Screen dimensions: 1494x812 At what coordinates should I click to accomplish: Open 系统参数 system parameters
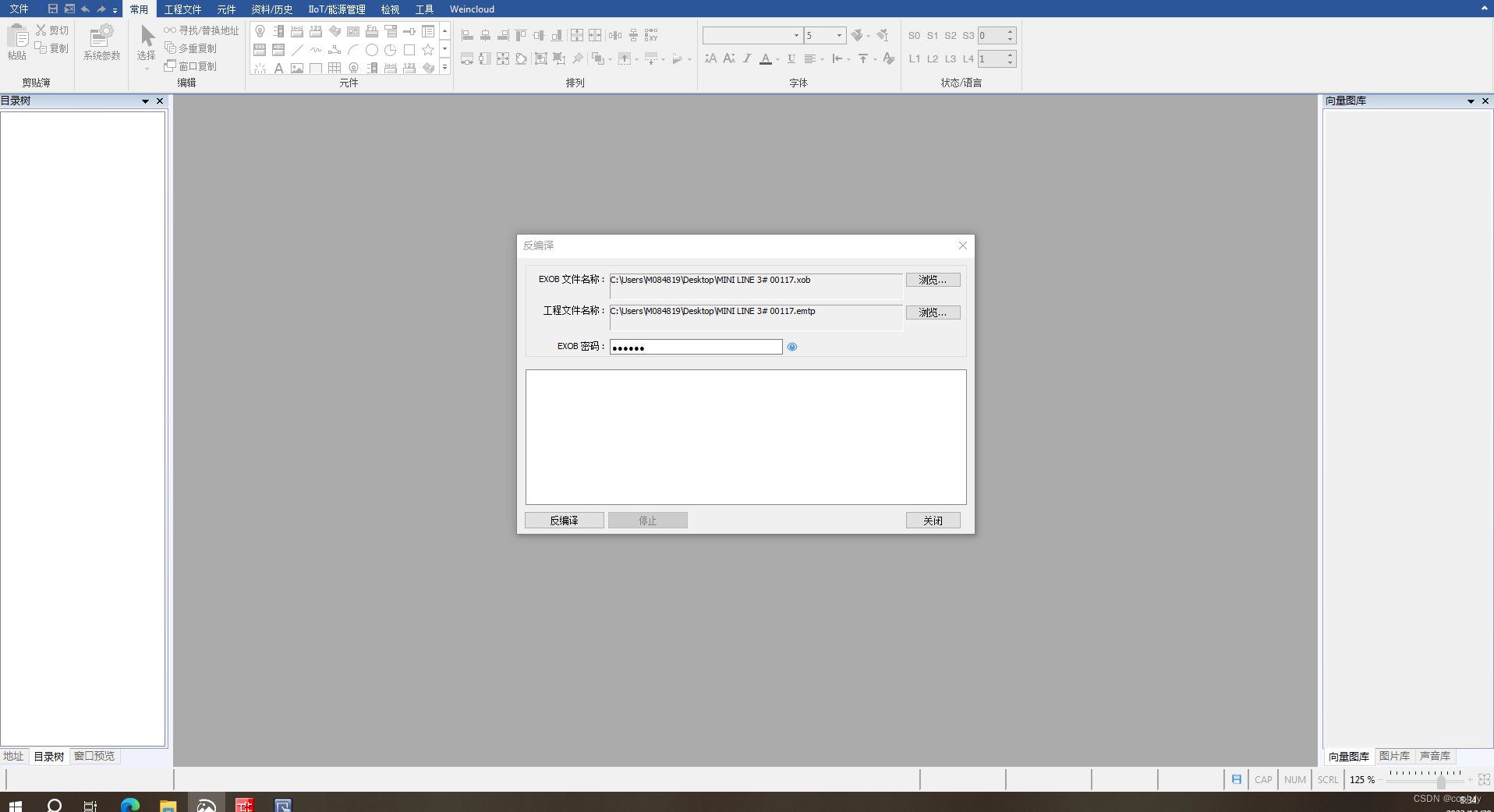pos(101,42)
